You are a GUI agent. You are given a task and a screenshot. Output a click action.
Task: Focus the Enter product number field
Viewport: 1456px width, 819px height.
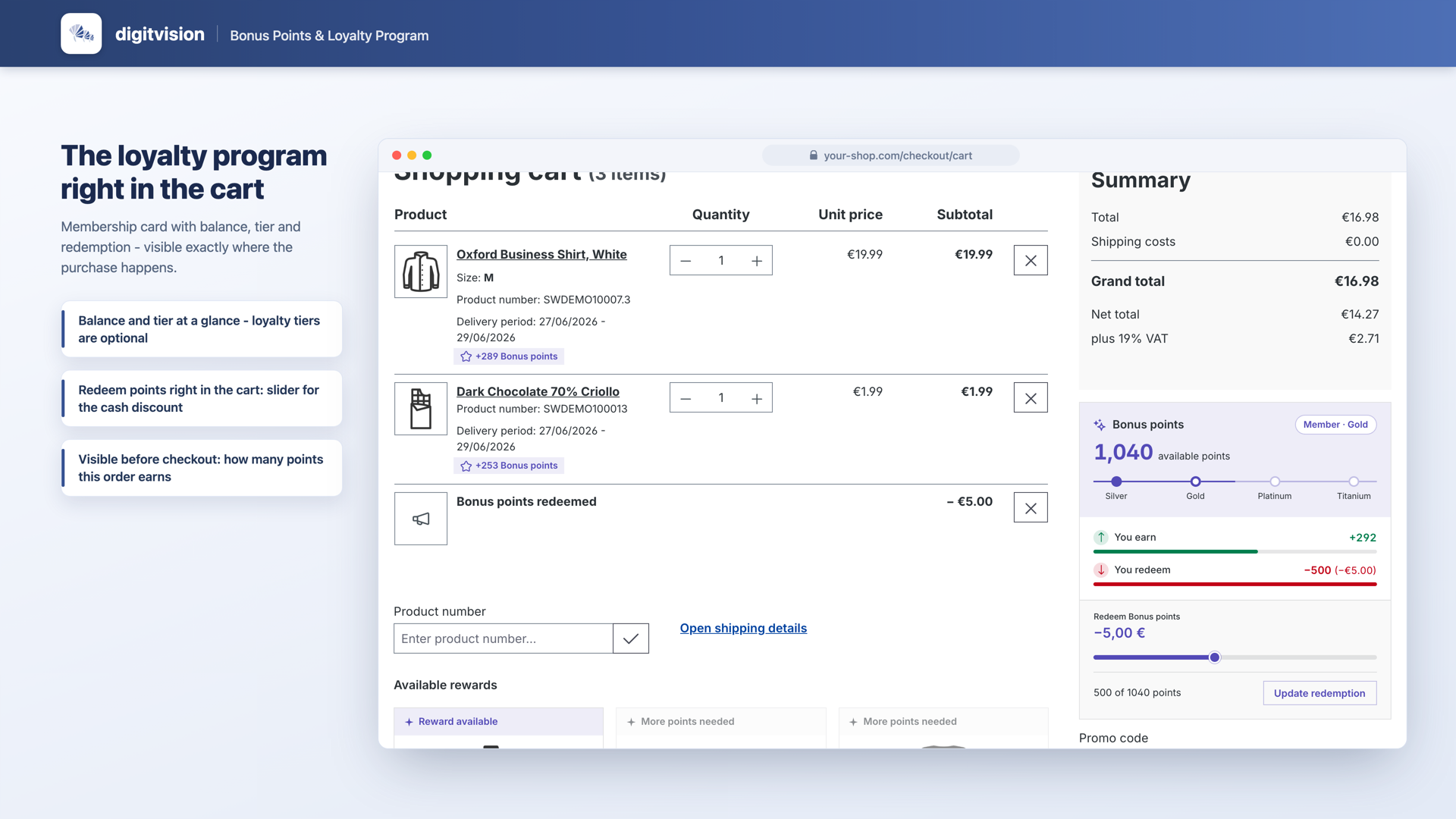pos(504,639)
